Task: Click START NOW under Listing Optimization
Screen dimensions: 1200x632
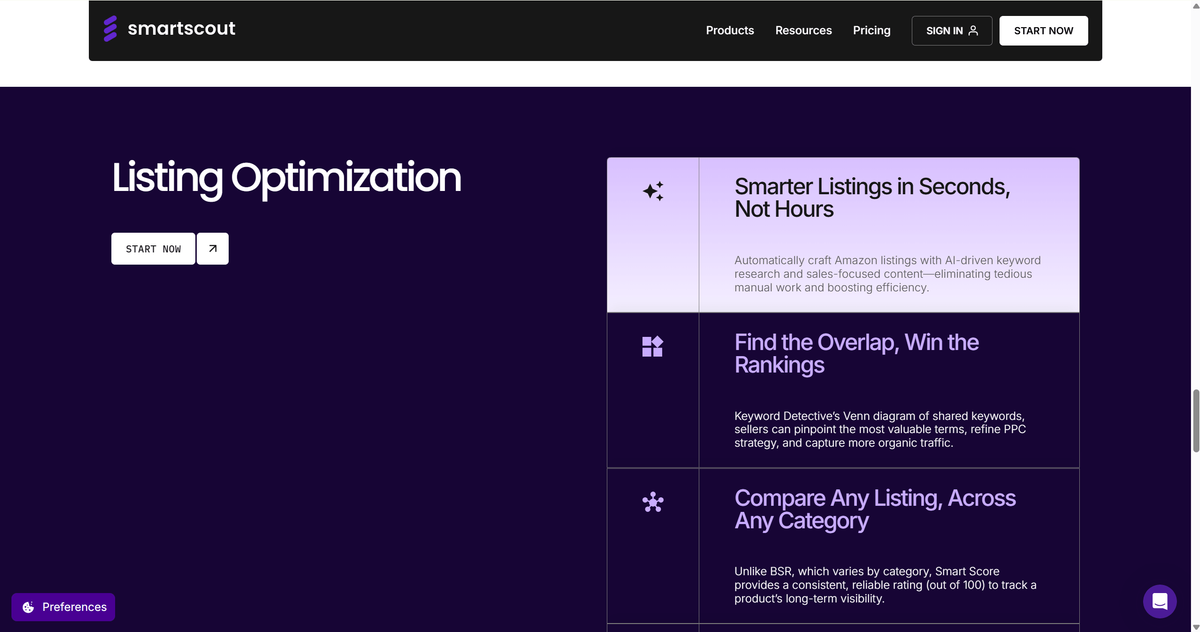Action: tap(153, 249)
